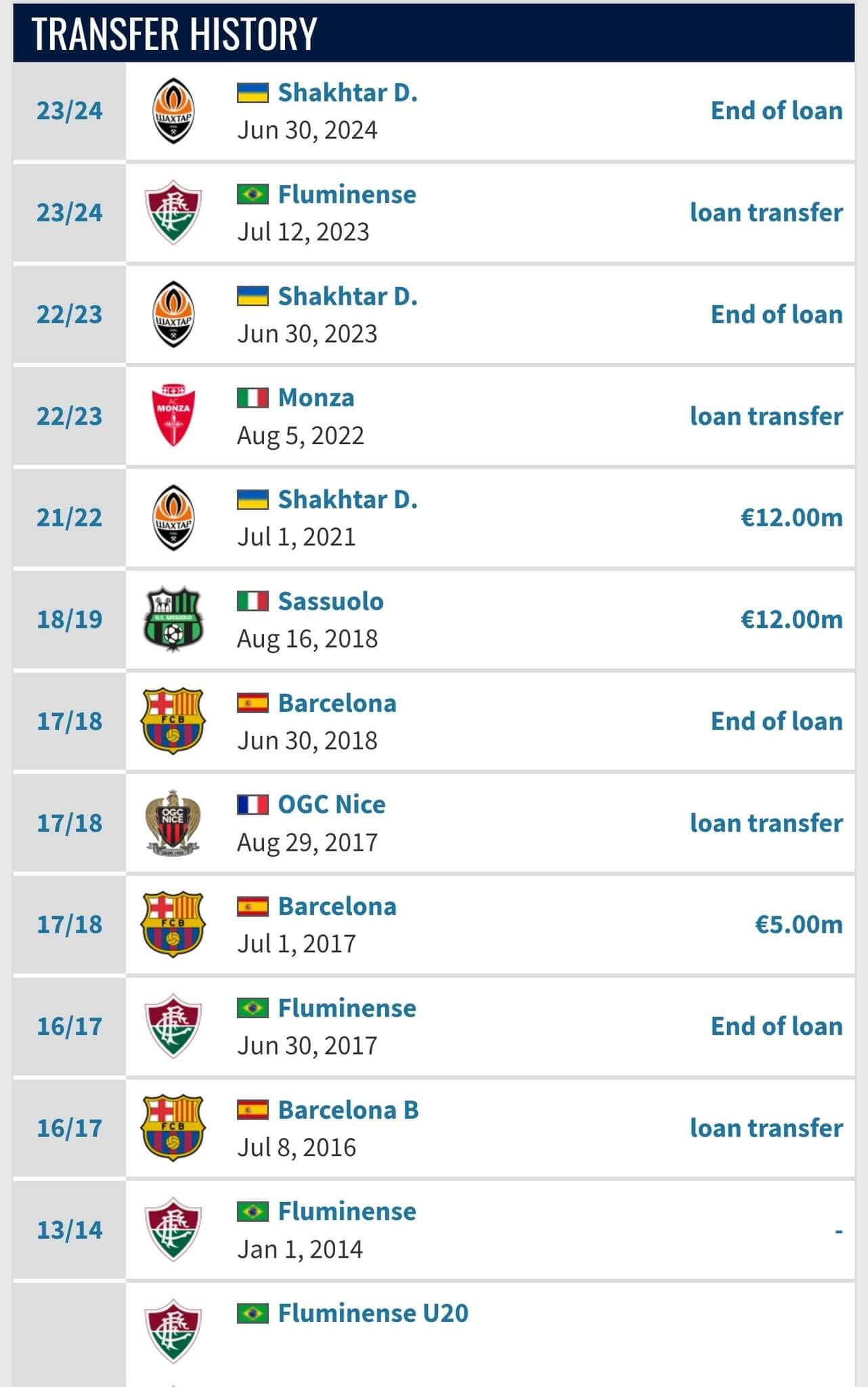Image resolution: width=868 pixels, height=1387 pixels.
Task: Click the Sassuolo €12.00m fee
Action: (x=791, y=619)
